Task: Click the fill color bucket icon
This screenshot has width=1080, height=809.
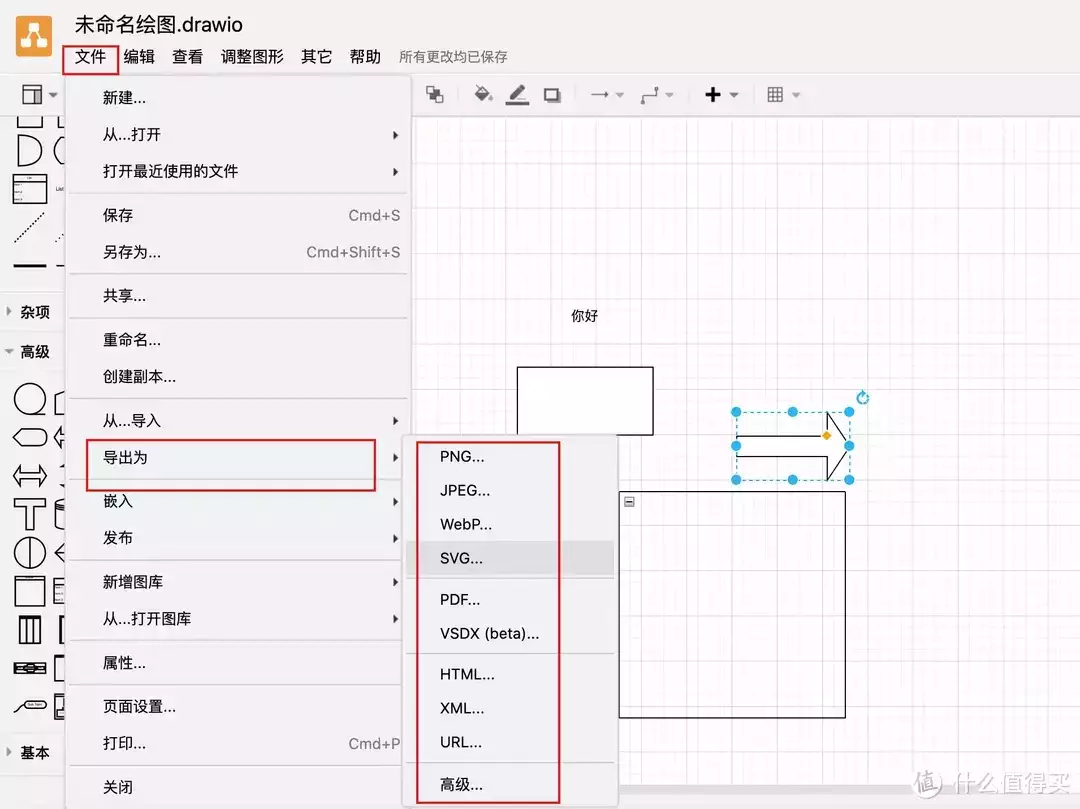Action: tap(483, 94)
